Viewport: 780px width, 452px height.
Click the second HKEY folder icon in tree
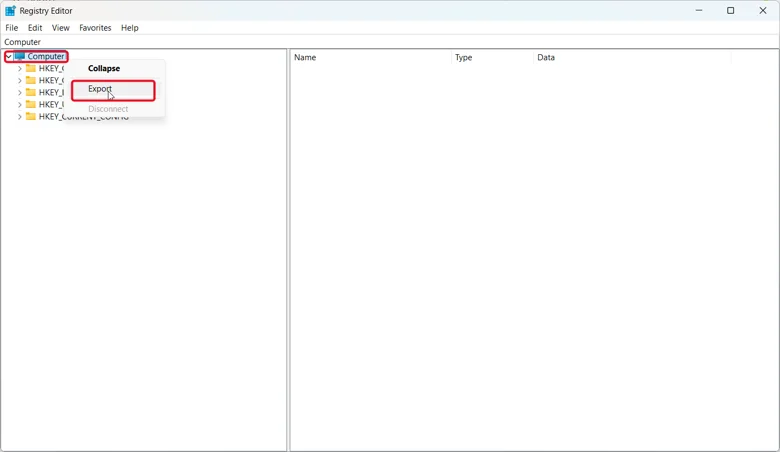click(31, 80)
